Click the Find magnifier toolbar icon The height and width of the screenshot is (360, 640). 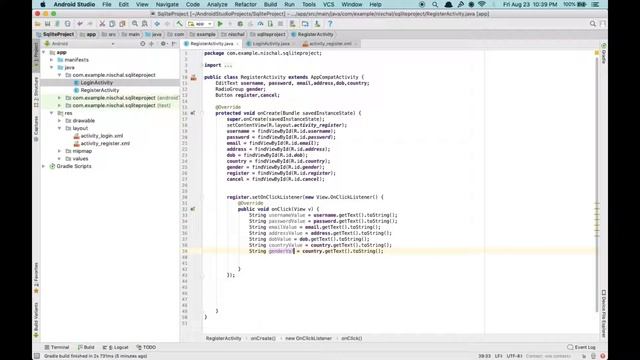pos(135,24)
